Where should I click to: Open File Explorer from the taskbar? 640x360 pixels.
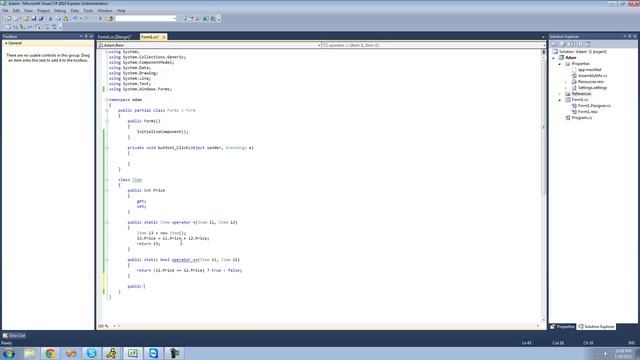[x=29, y=353]
